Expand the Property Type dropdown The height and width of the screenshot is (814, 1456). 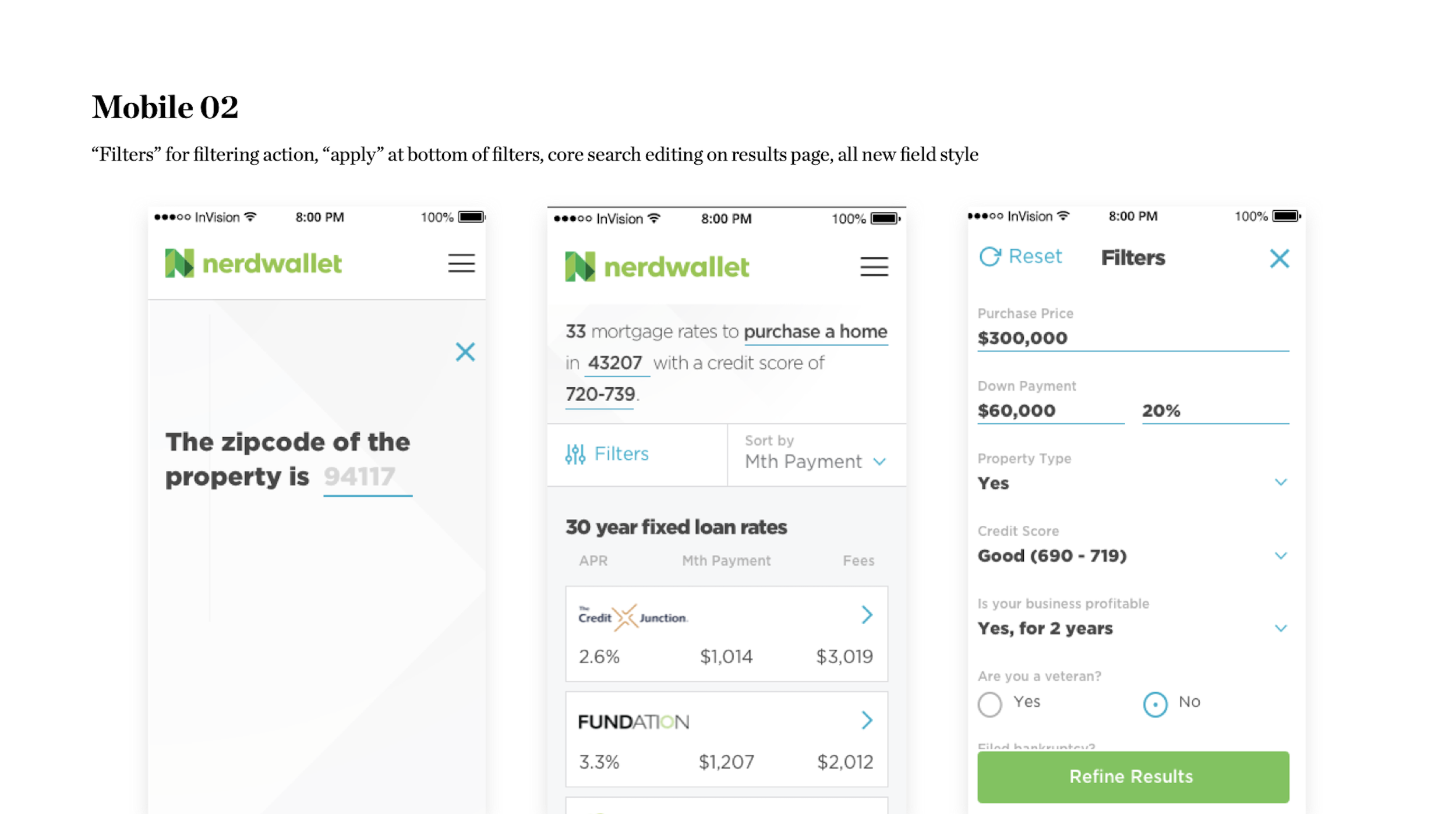pos(1280,483)
